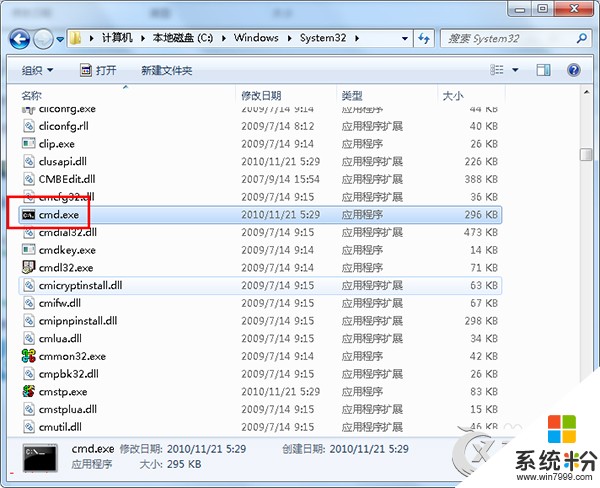600x488 pixels.
Task: Select the cmdkey.exe file icon
Action: (28, 250)
